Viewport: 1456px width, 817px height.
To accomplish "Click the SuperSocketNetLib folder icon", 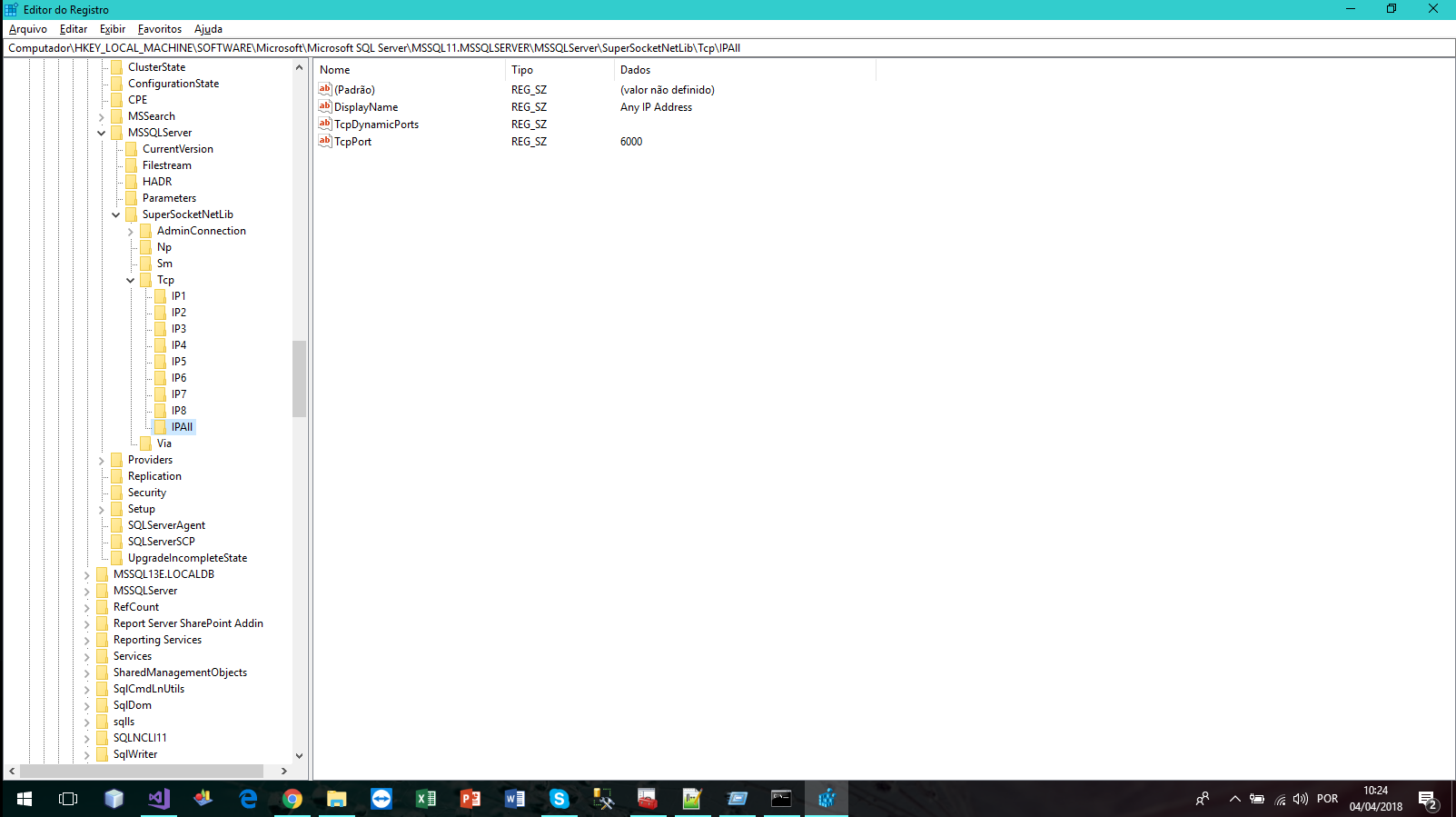I will [x=132, y=214].
